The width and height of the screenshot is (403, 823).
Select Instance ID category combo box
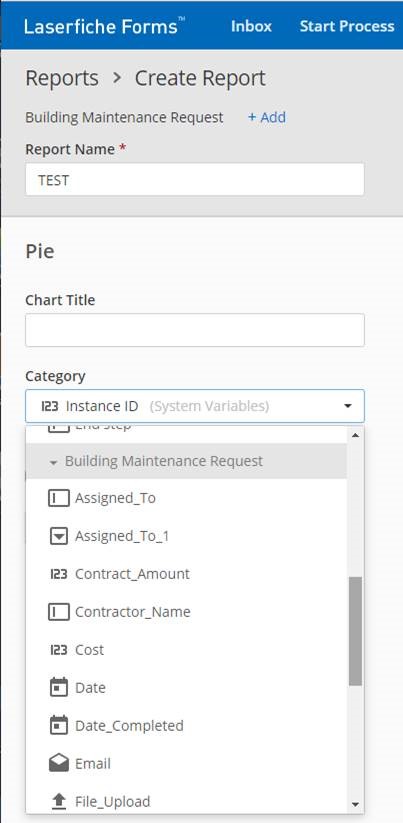click(x=195, y=406)
